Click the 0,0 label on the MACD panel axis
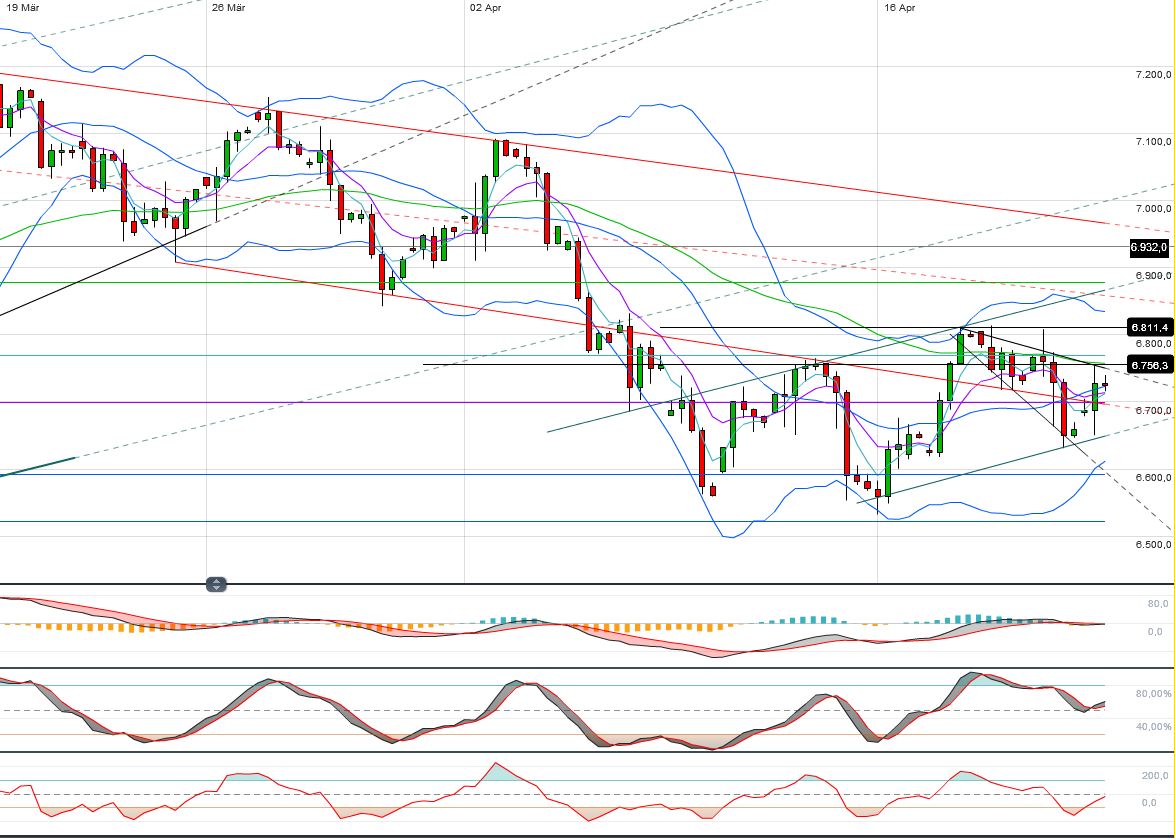The width and height of the screenshot is (1175, 838). coord(1155,632)
